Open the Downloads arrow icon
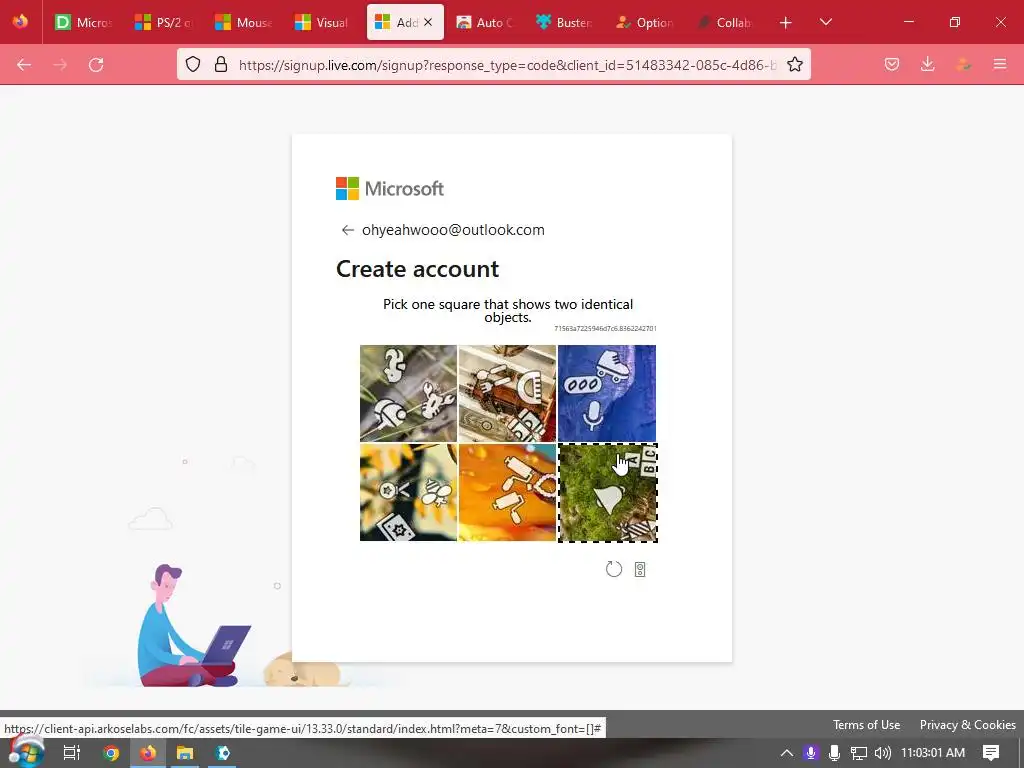Image resolution: width=1024 pixels, height=768 pixels. click(x=927, y=64)
